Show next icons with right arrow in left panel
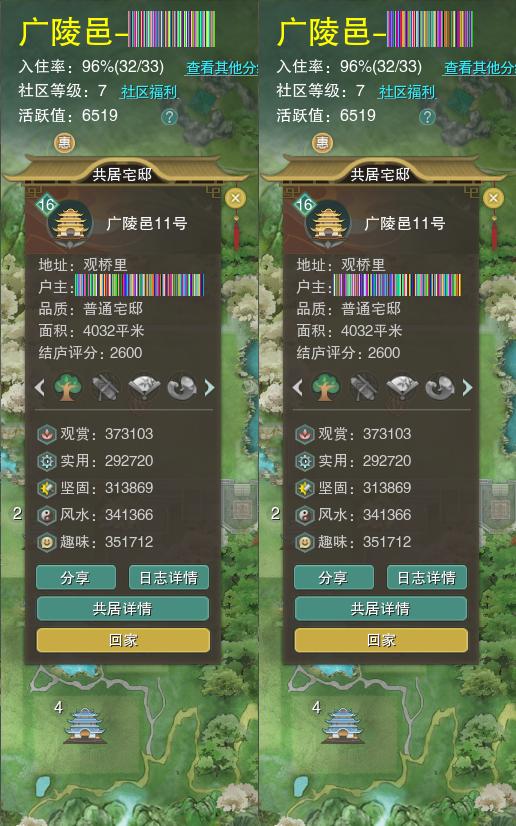This screenshot has height=826, width=516. pos(209,388)
